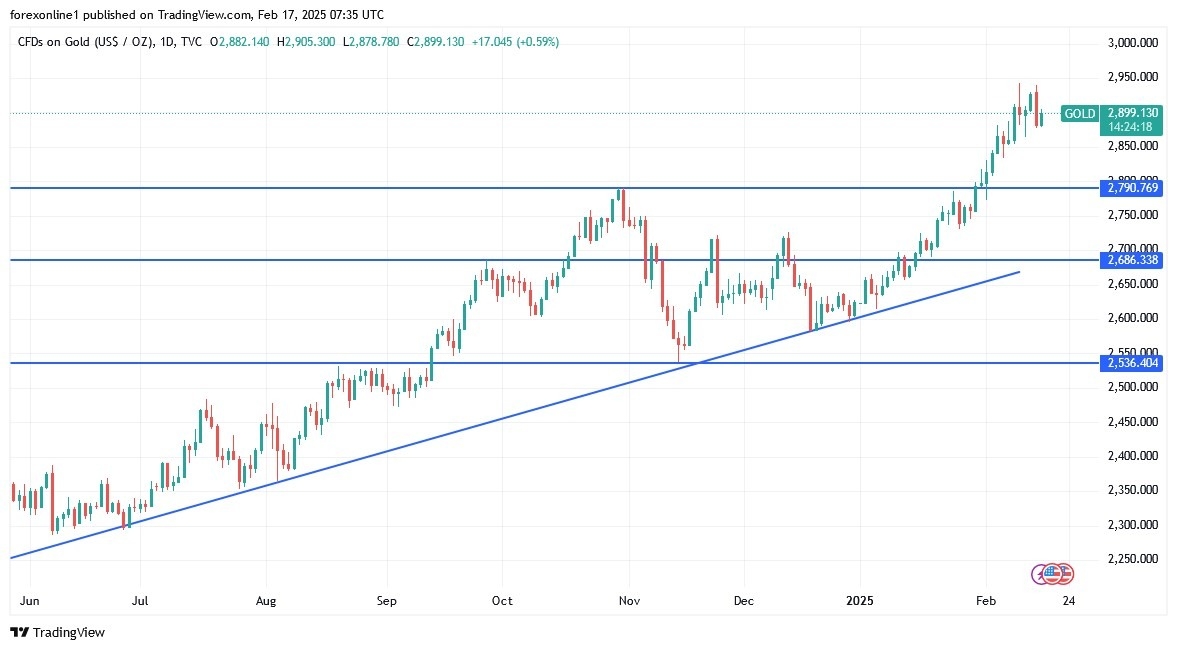Click the Jul label on time axis
This screenshot has height=650, width=1177.
[x=140, y=601]
